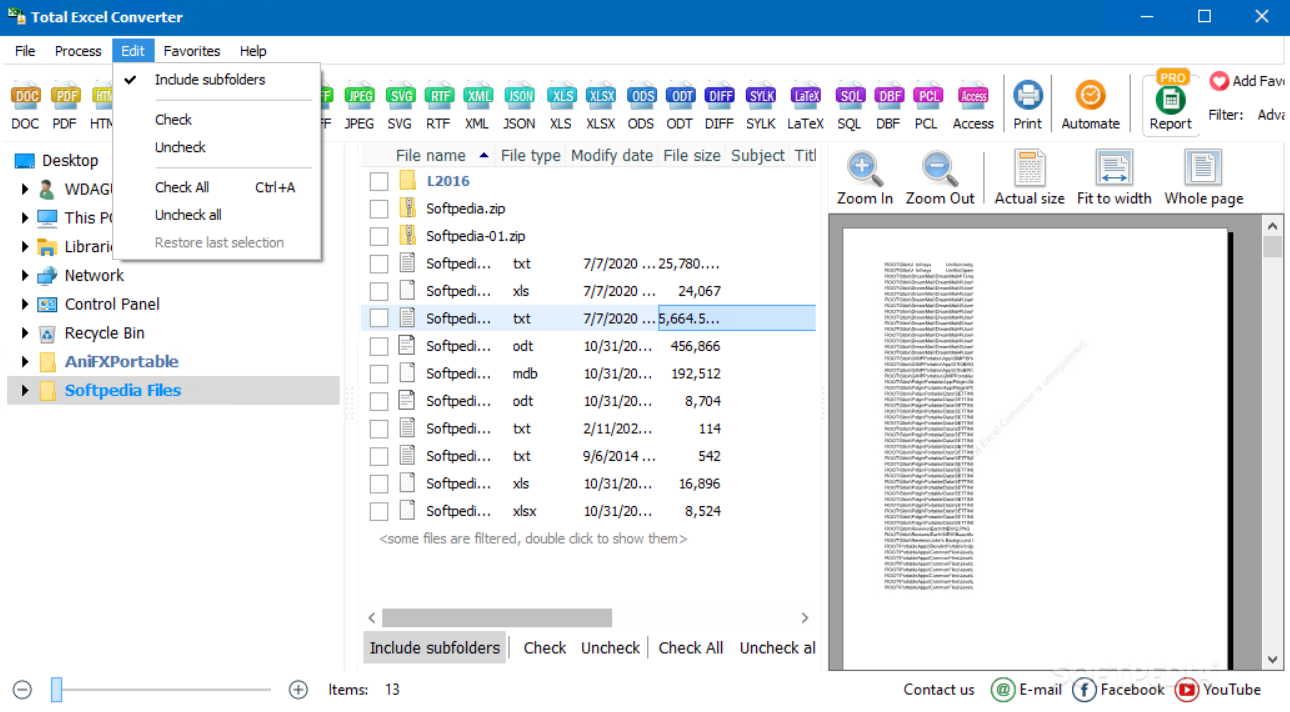Check the Softpedia-01.zip checkbox
This screenshot has width=1290, height=712.
(x=379, y=237)
